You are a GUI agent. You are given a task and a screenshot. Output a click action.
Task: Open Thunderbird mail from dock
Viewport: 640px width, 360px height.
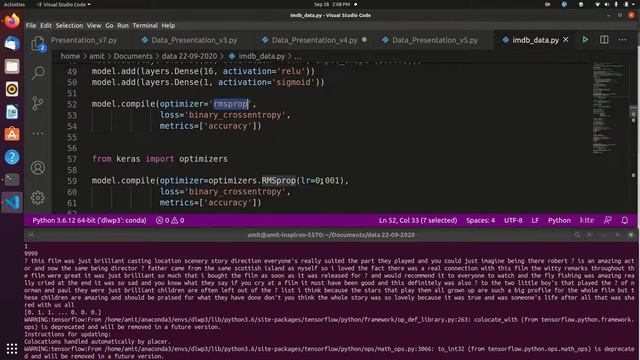click(12, 43)
